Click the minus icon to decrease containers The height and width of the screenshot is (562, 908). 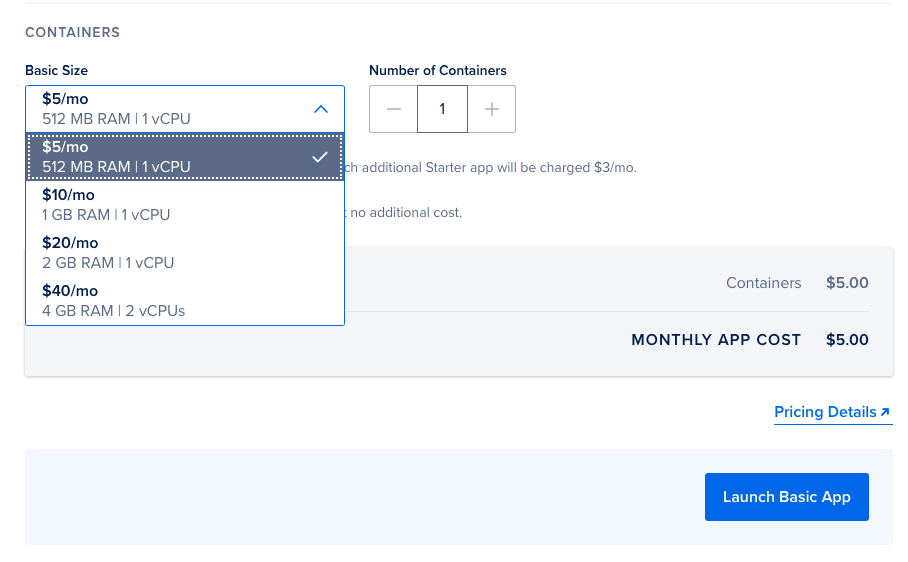(394, 109)
